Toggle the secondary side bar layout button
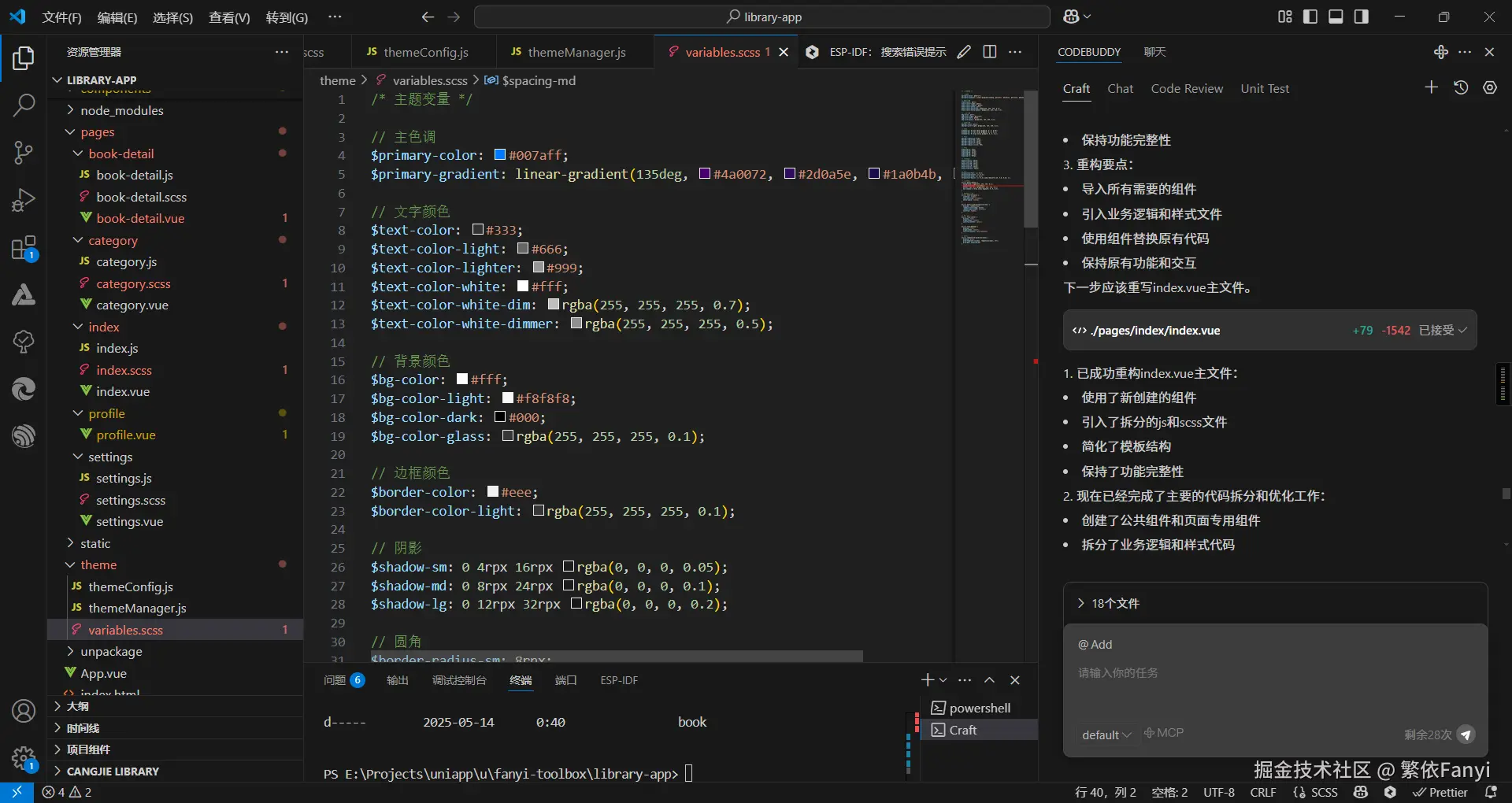The width and height of the screenshot is (1512, 803). tap(1361, 17)
